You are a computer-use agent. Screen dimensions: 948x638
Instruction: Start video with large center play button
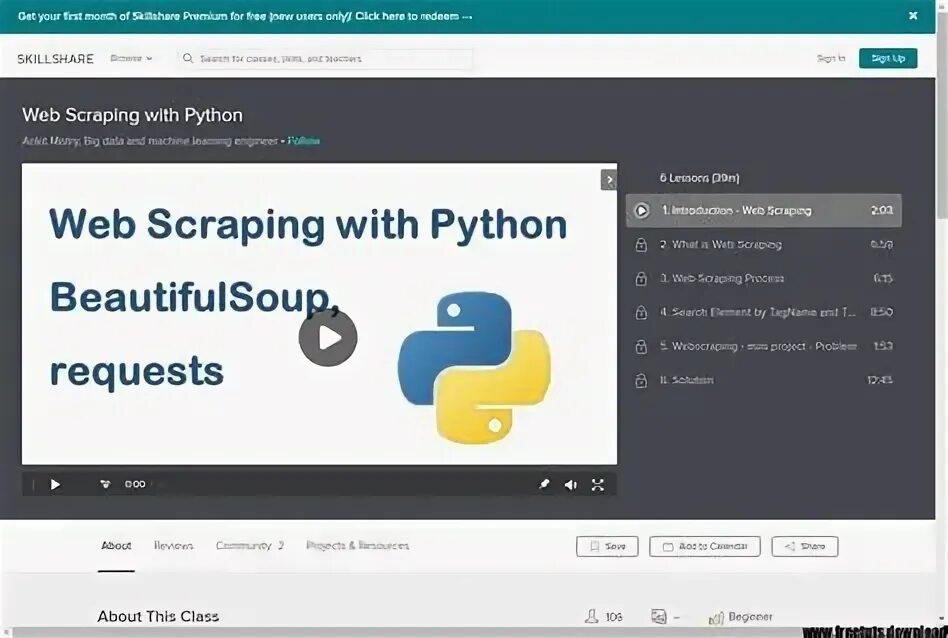(x=328, y=337)
